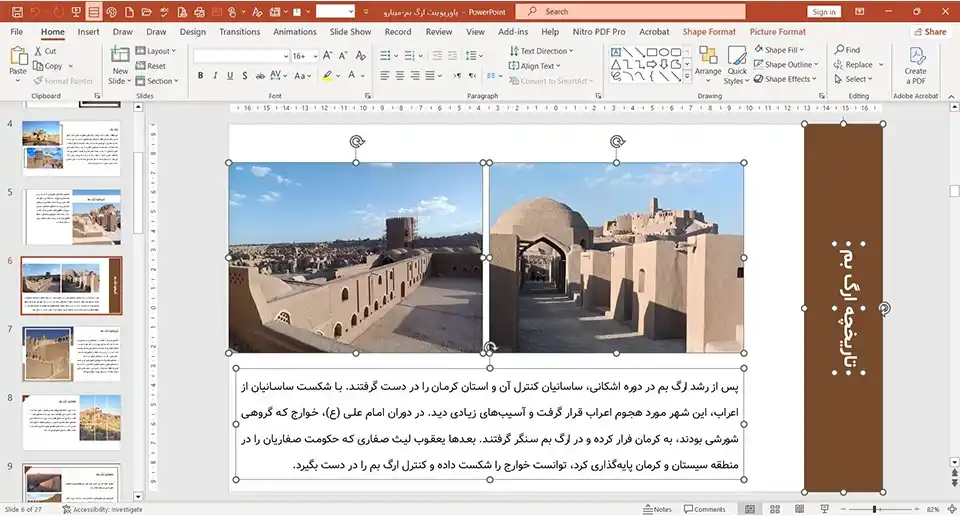Click Reset in Slides group
Image resolution: width=960 pixels, height=516 pixels.
pos(151,65)
